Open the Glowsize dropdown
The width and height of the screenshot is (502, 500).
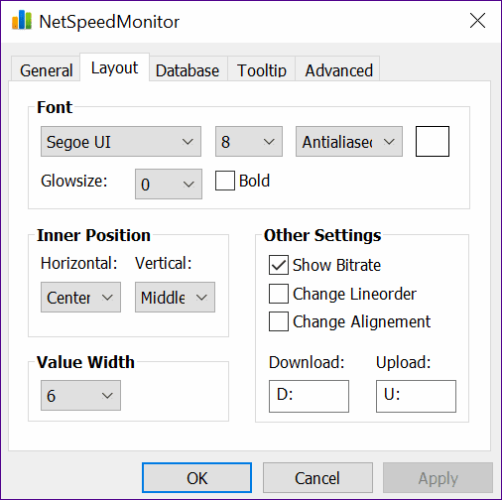click(x=168, y=184)
